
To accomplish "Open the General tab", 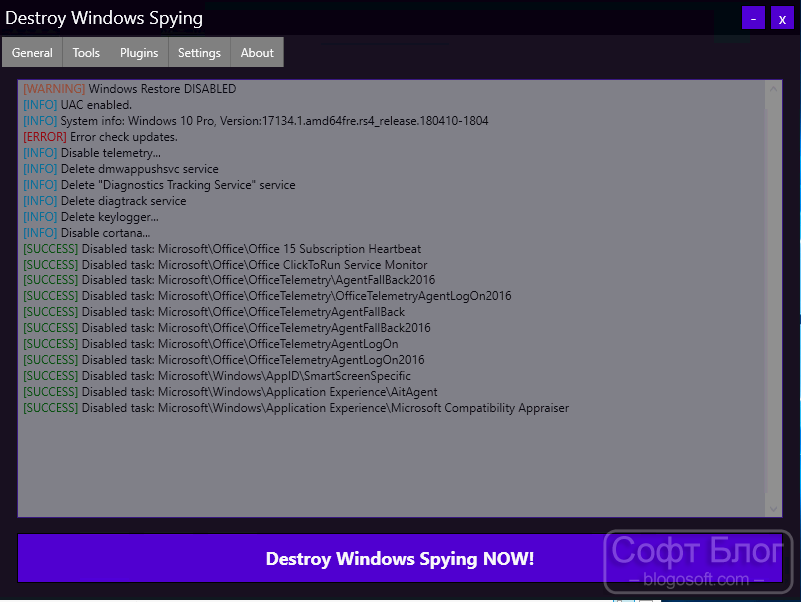I will (x=32, y=52).
